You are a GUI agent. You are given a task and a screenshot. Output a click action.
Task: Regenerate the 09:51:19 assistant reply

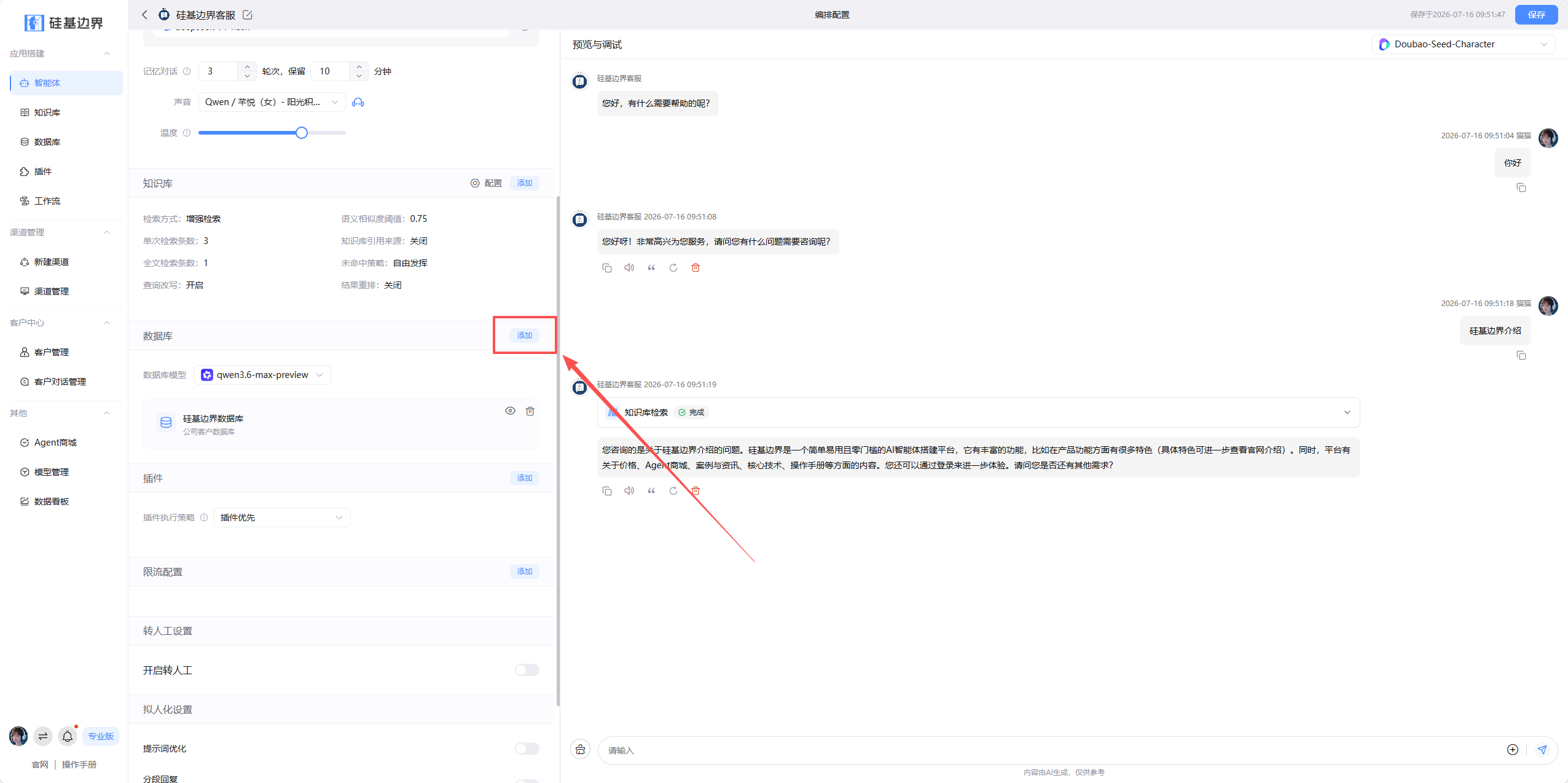(673, 490)
